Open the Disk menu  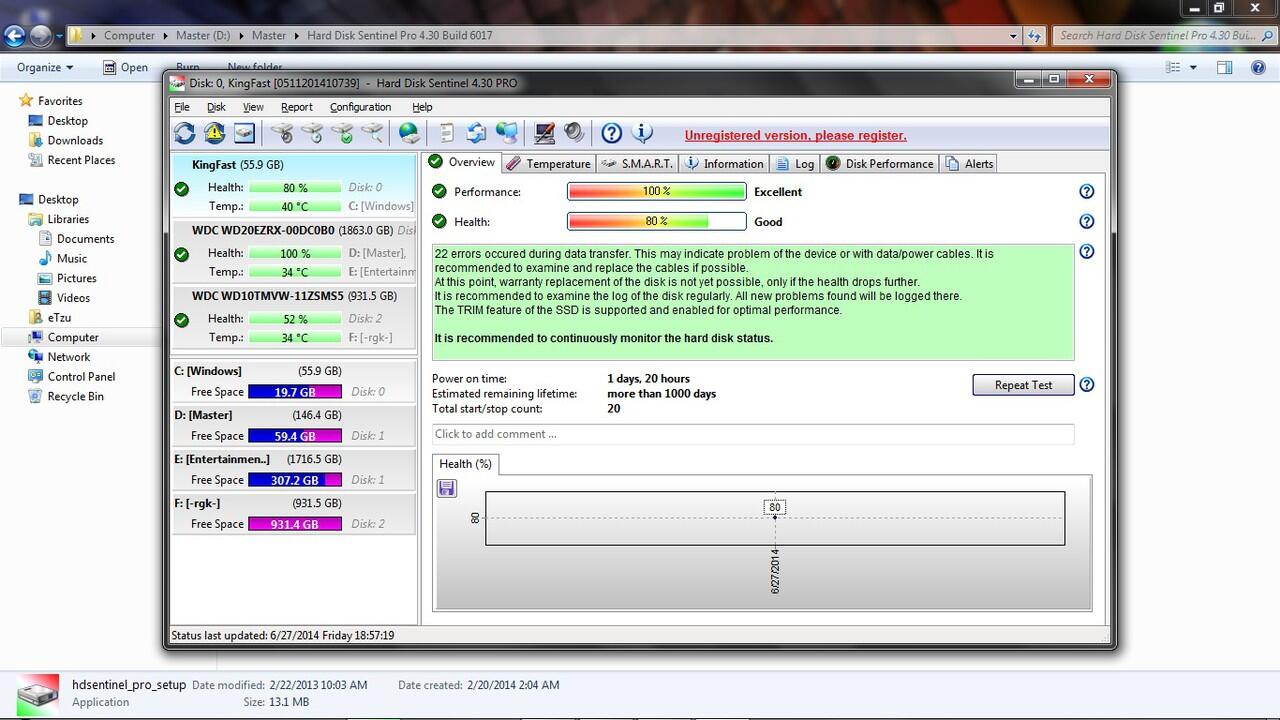pos(216,107)
